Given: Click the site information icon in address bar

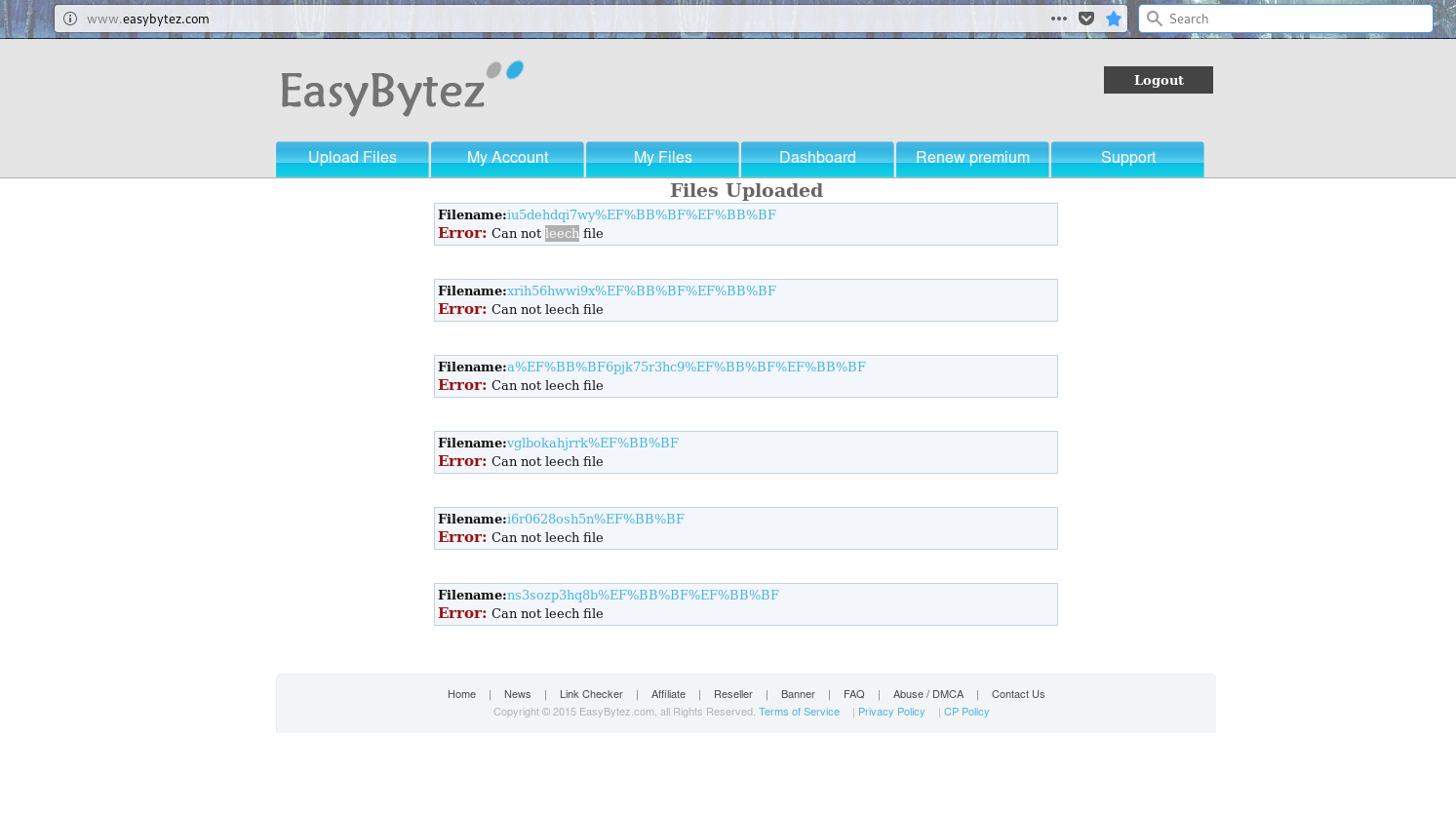Looking at the screenshot, I should pos(70,19).
